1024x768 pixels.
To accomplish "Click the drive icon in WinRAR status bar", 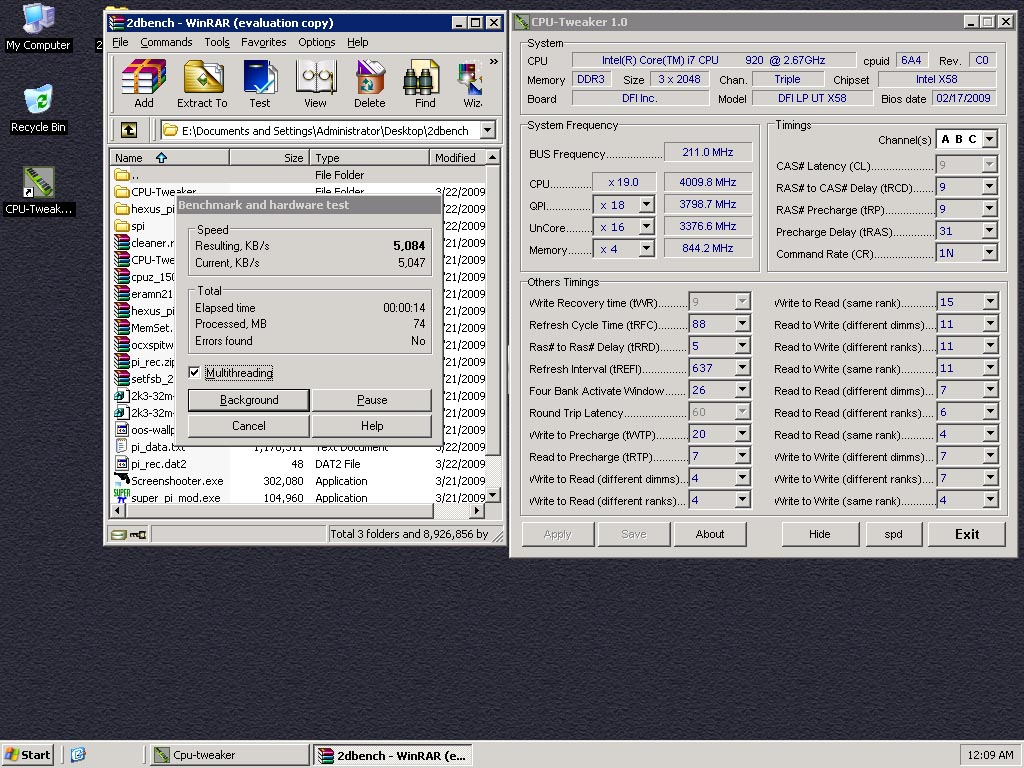I will (118, 534).
